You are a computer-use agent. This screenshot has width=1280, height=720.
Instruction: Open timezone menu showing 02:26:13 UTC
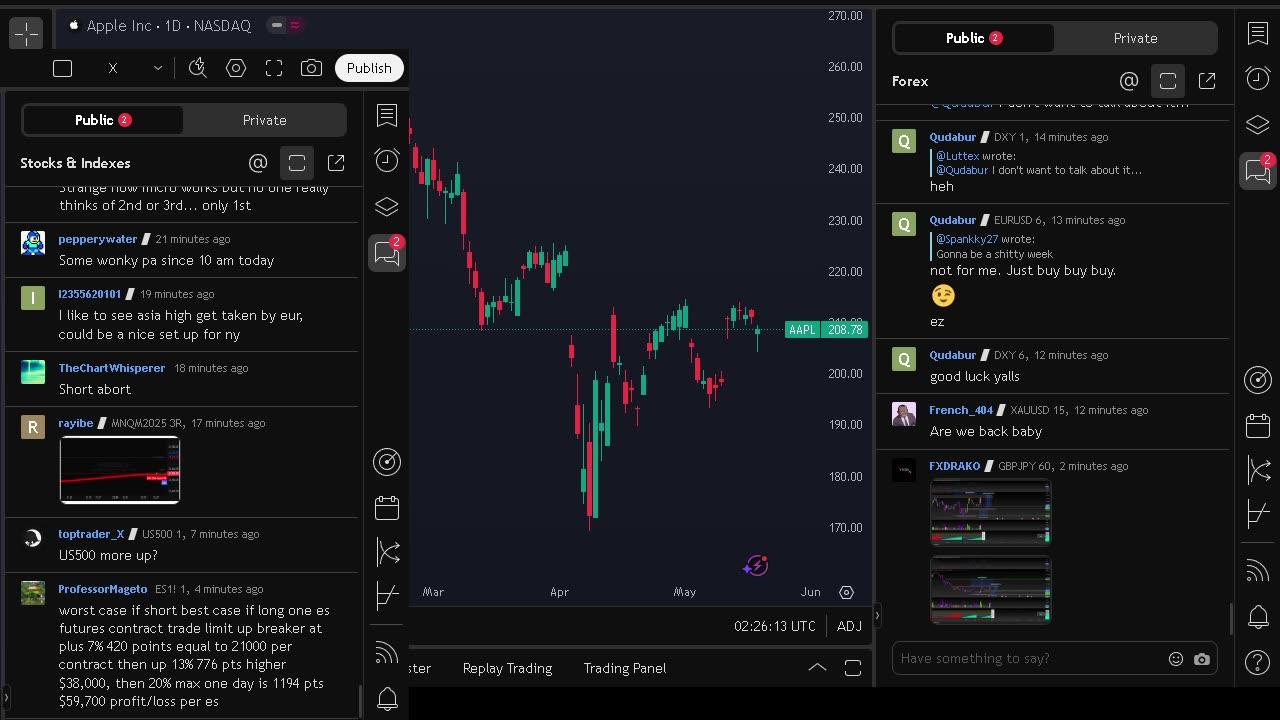[x=775, y=626]
